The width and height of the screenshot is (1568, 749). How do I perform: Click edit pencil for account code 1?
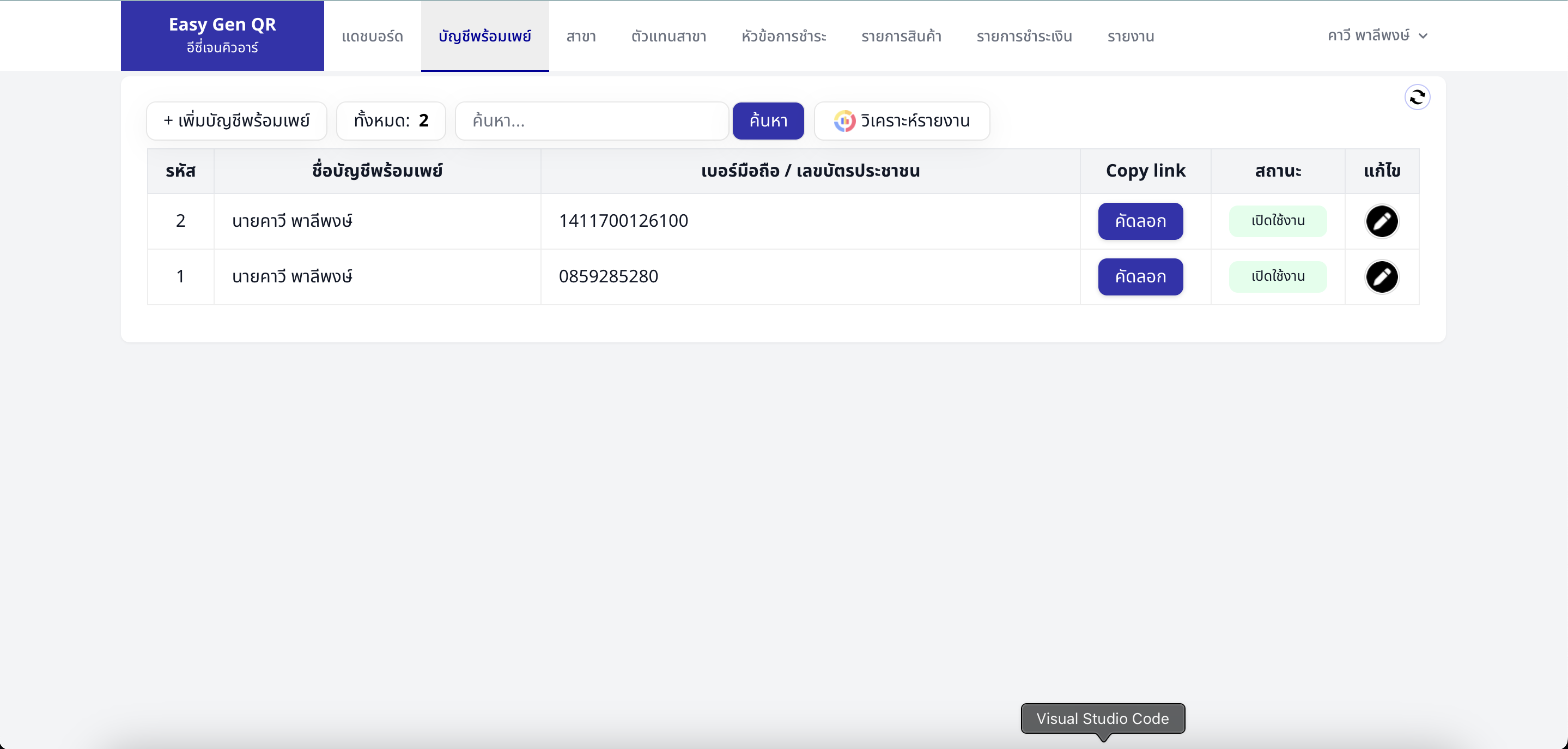(1382, 277)
